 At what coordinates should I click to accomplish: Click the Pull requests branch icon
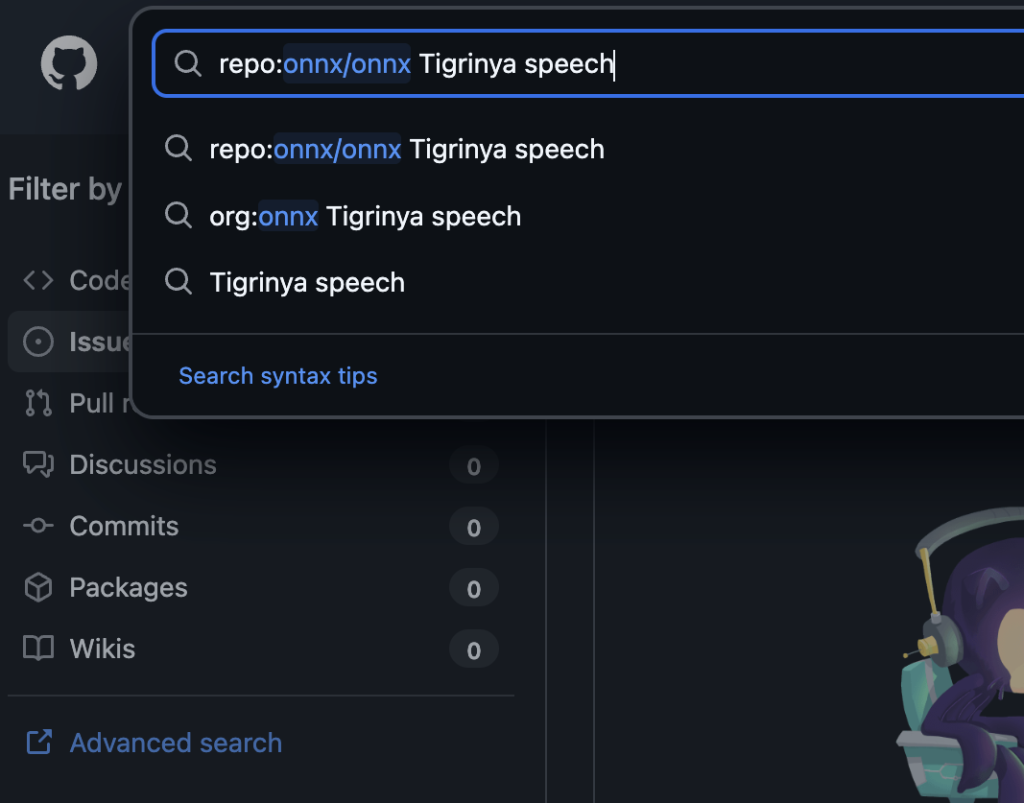(x=38, y=403)
